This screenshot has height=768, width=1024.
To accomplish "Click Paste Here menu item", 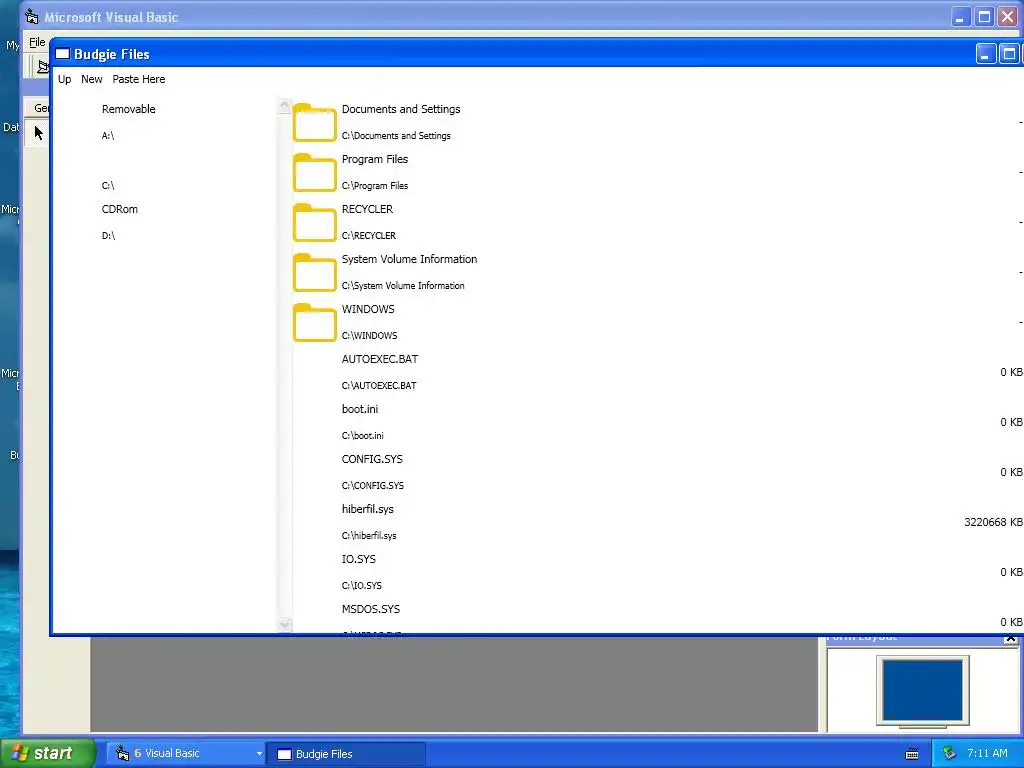I will coord(138,79).
